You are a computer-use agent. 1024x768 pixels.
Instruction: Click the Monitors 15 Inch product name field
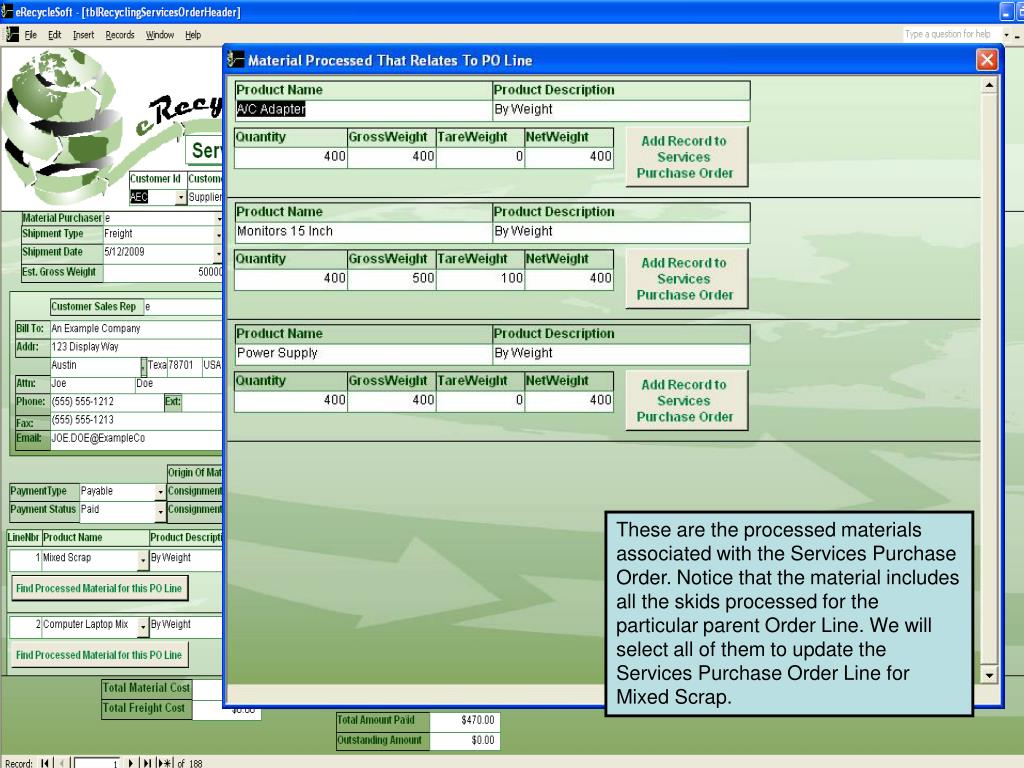tap(363, 231)
